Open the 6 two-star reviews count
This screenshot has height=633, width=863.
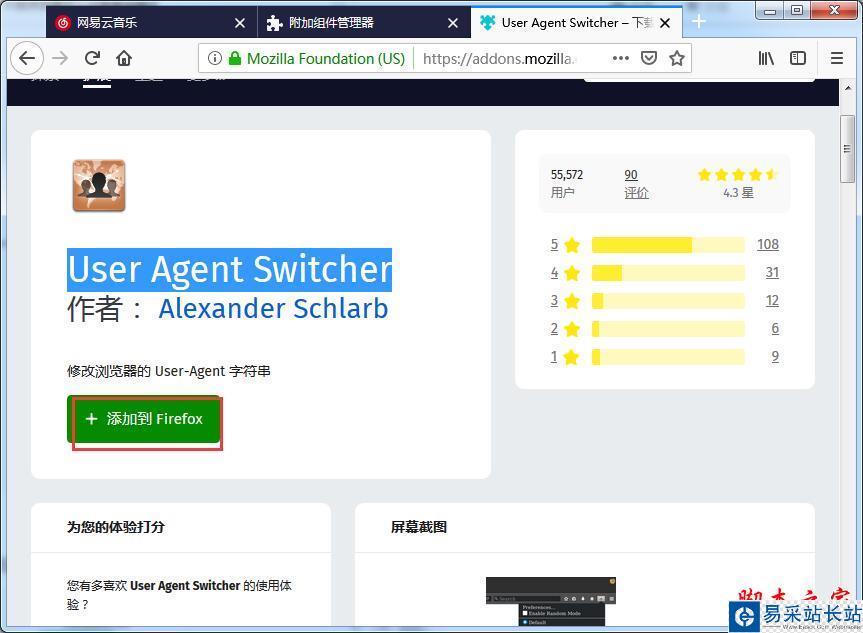pos(775,329)
